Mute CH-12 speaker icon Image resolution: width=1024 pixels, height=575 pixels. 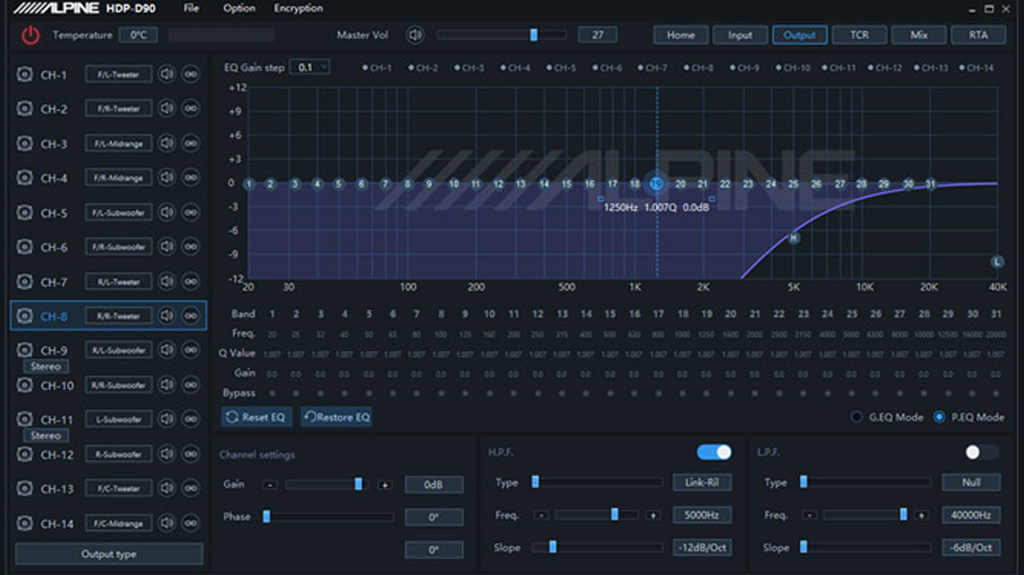click(167, 454)
